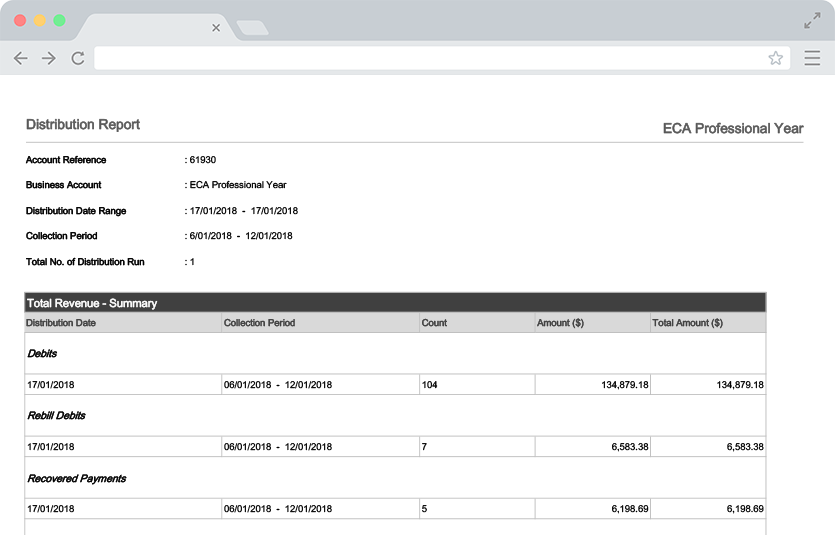The image size is (835, 535).
Task: Select Debits row date 17/01/2018
Action: point(51,385)
